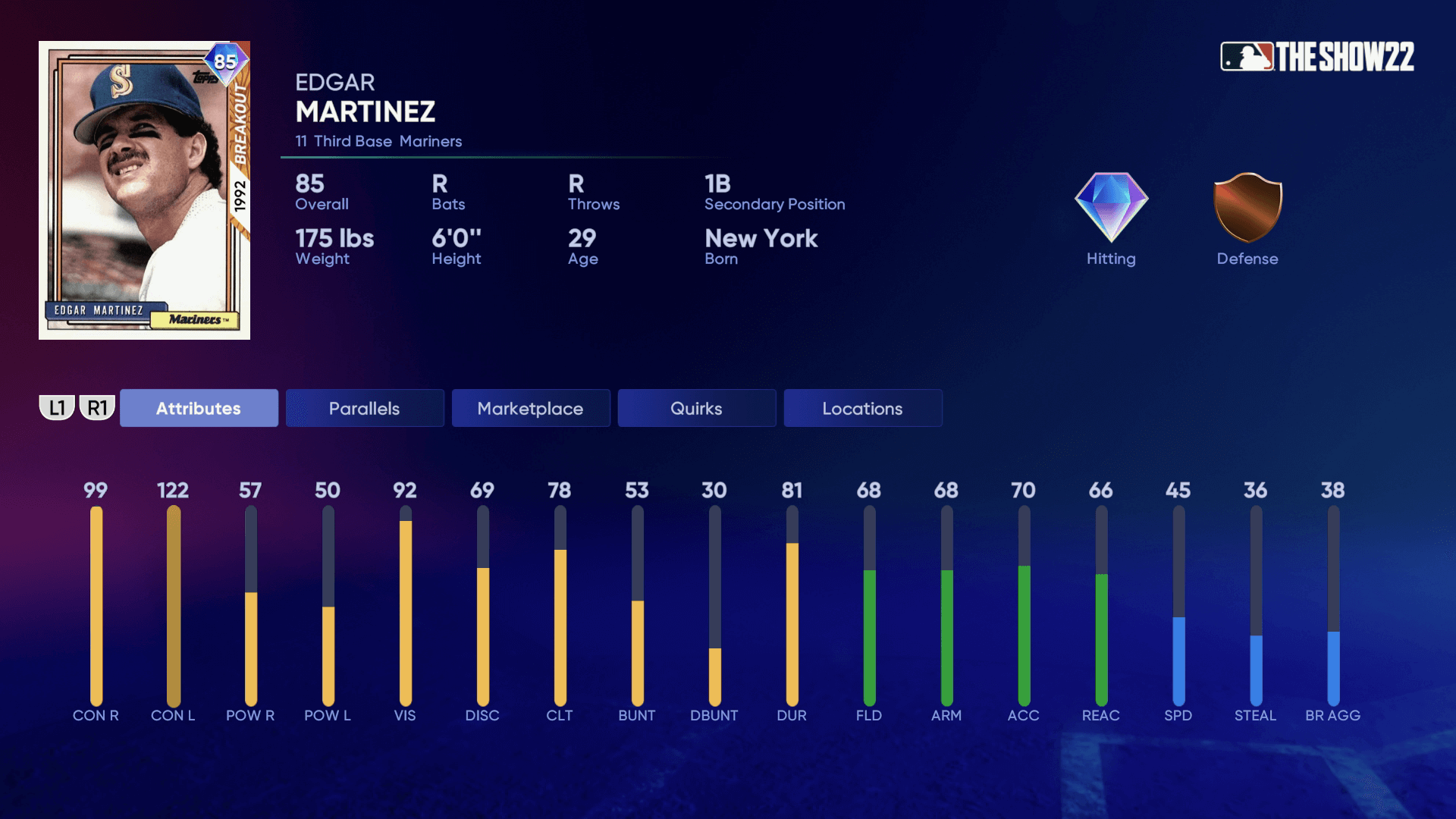Click the R1 navigation button

pos(97,407)
